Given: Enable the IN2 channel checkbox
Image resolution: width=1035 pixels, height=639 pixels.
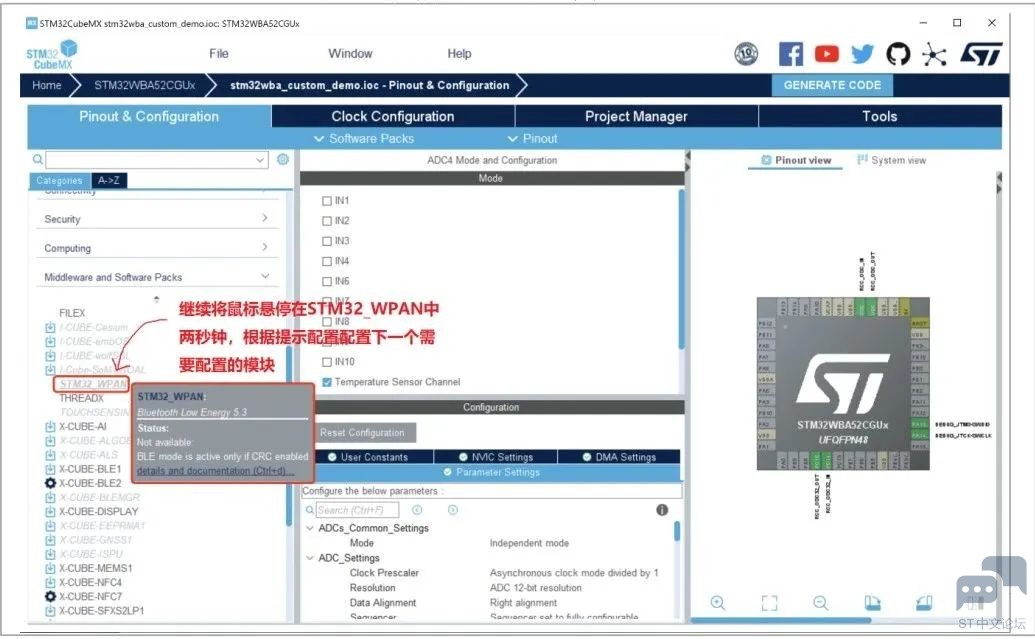Looking at the screenshot, I should coord(327,220).
